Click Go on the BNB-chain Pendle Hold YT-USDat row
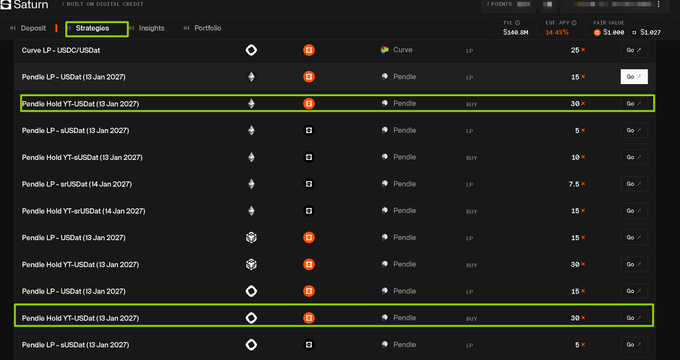The width and height of the screenshot is (680, 360). [x=634, y=265]
